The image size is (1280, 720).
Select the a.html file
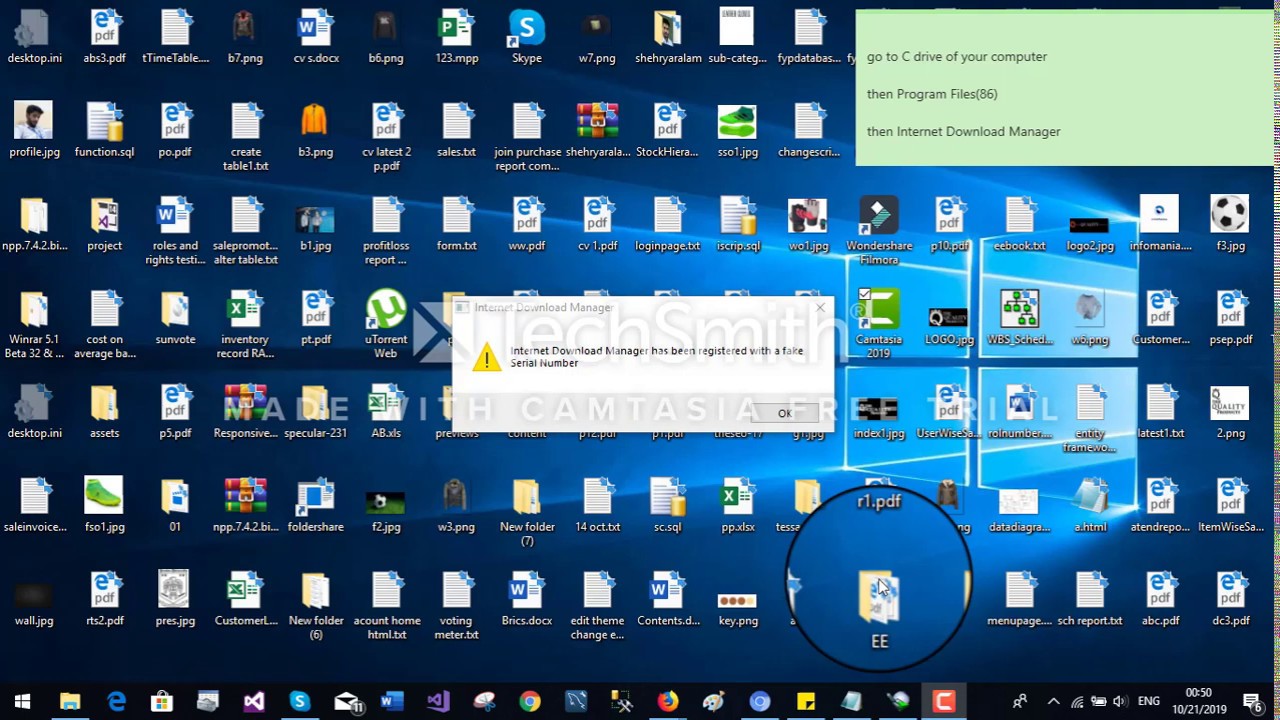[x=1090, y=505]
